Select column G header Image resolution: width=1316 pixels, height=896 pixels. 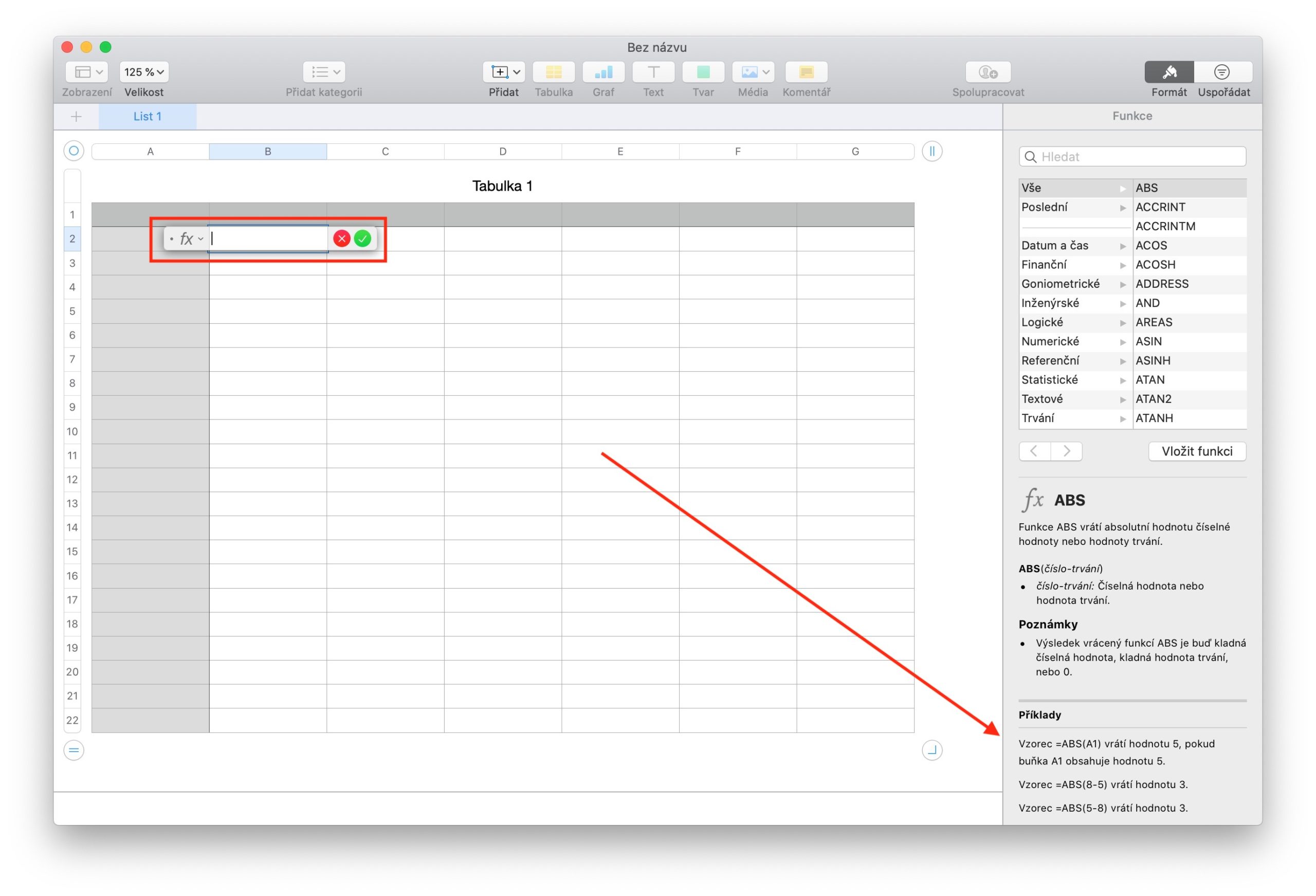[855, 151]
